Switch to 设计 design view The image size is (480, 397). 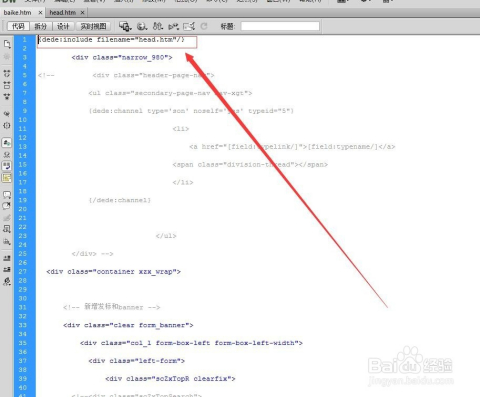[63, 26]
